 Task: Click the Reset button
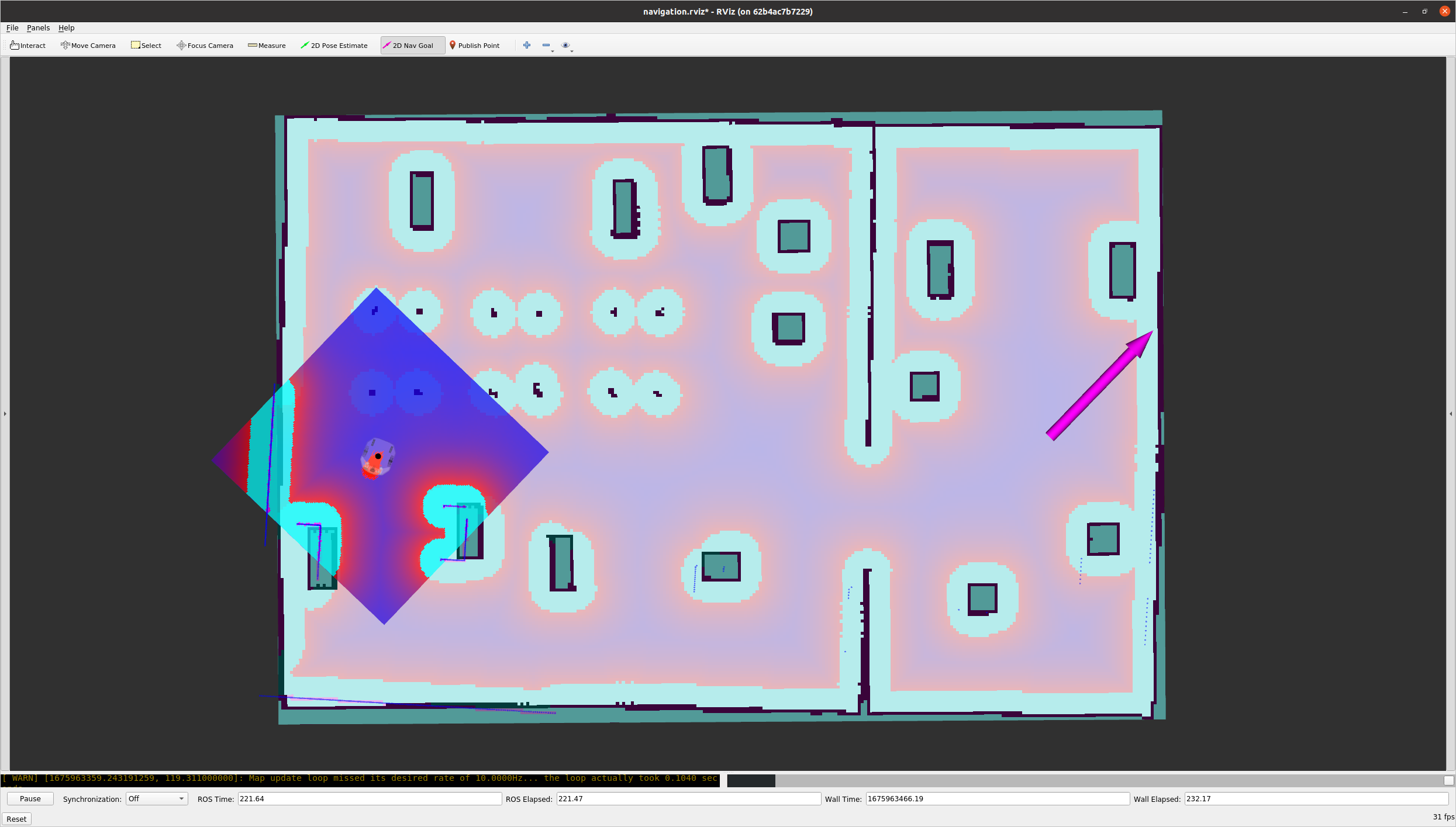(16, 819)
